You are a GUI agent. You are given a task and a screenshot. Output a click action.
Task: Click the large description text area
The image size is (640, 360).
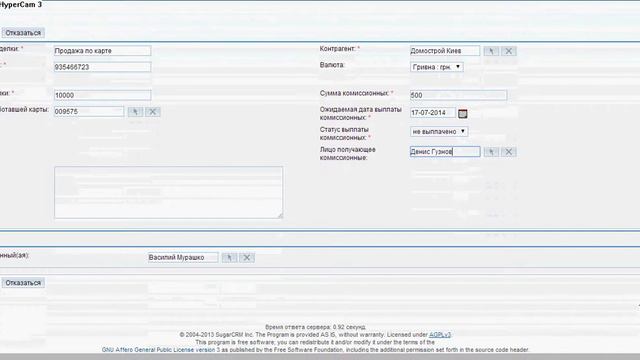(x=169, y=192)
